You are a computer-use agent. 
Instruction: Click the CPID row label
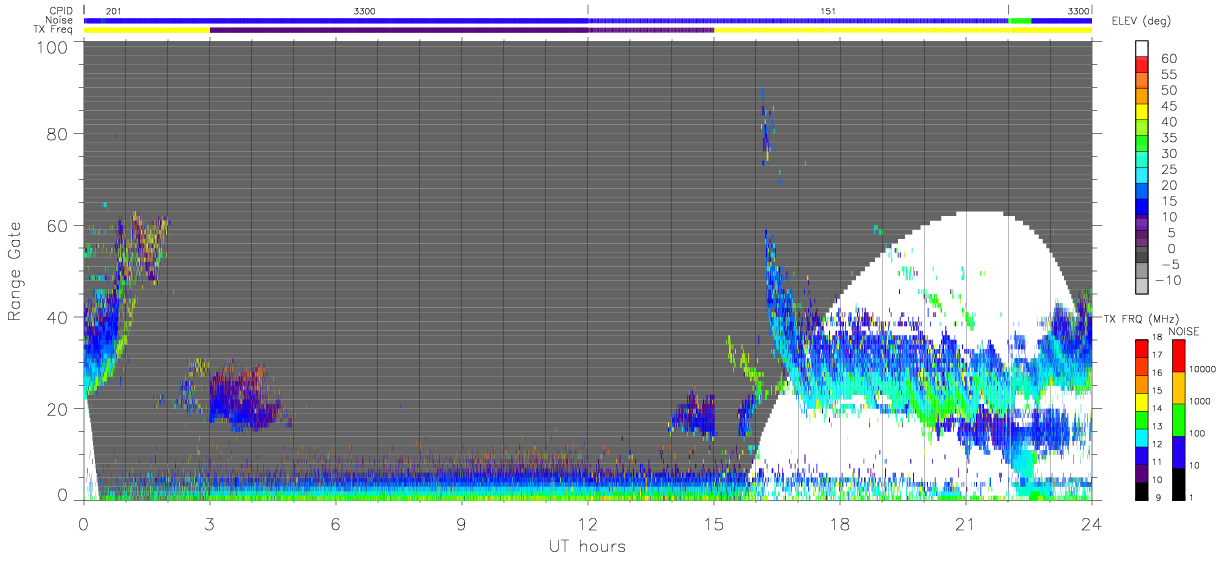coord(60,10)
